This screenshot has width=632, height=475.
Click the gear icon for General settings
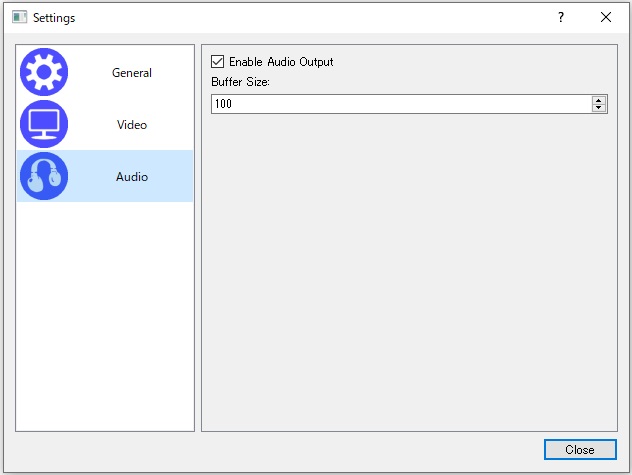(44, 72)
